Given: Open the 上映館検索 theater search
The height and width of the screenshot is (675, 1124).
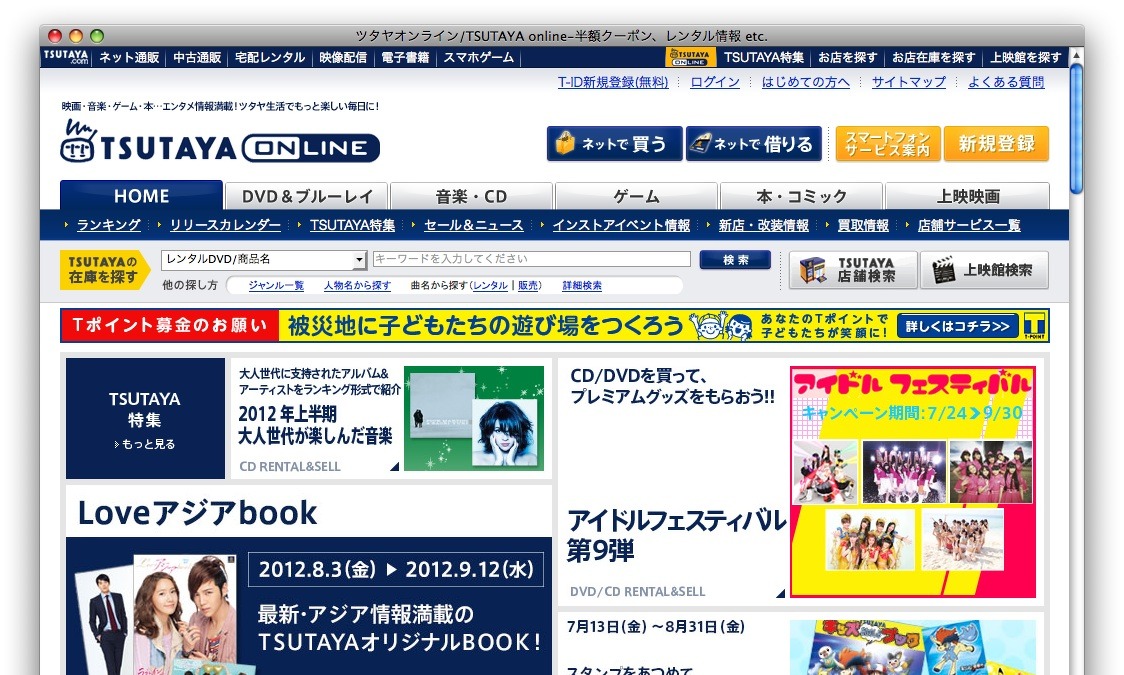Looking at the screenshot, I should pyautogui.click(x=985, y=269).
